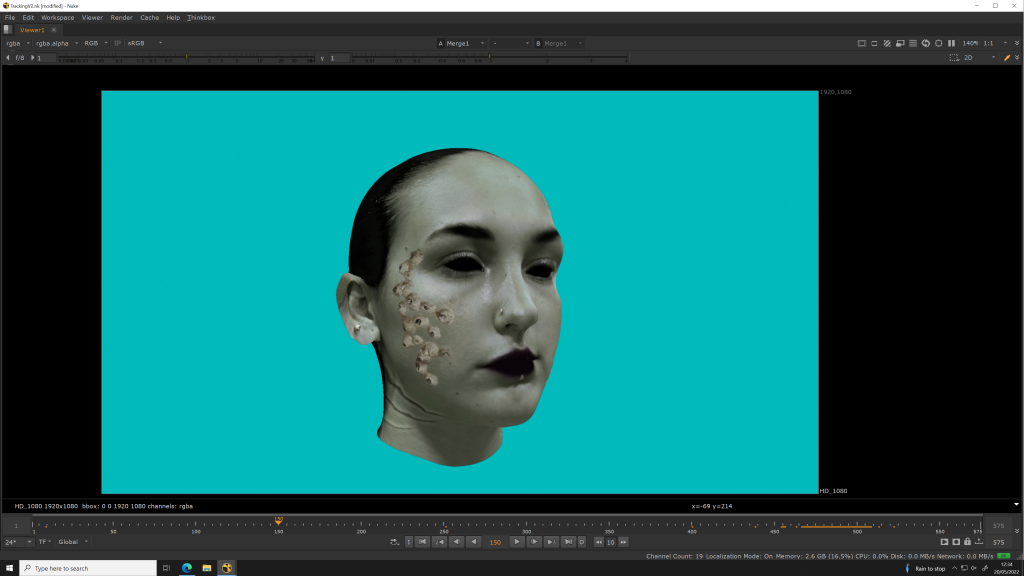Click the gamma Y toggle button
The width and height of the screenshot is (1024, 576).
322,58
